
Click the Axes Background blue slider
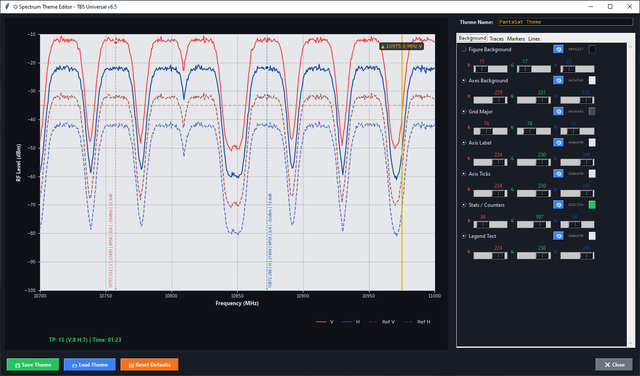coord(577,100)
